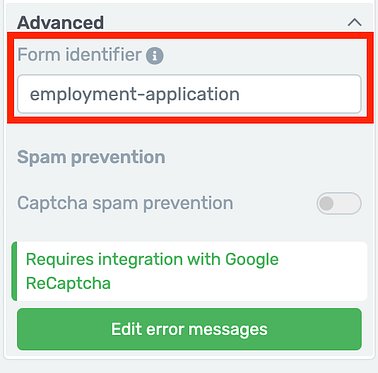Collapse the Advanced section with the chevron
The width and height of the screenshot is (378, 373).
(355, 23)
